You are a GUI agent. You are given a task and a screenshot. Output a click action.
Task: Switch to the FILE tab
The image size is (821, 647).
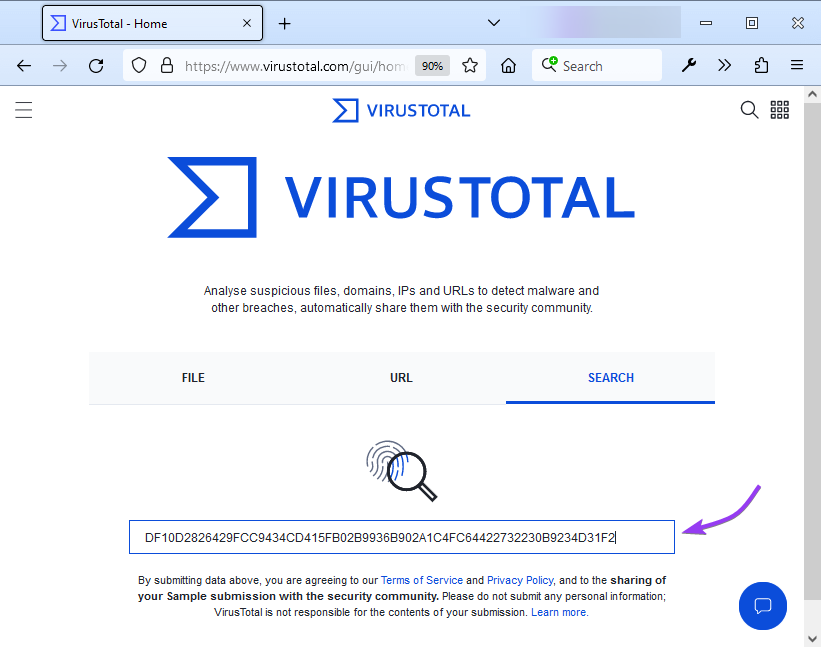[193, 378]
